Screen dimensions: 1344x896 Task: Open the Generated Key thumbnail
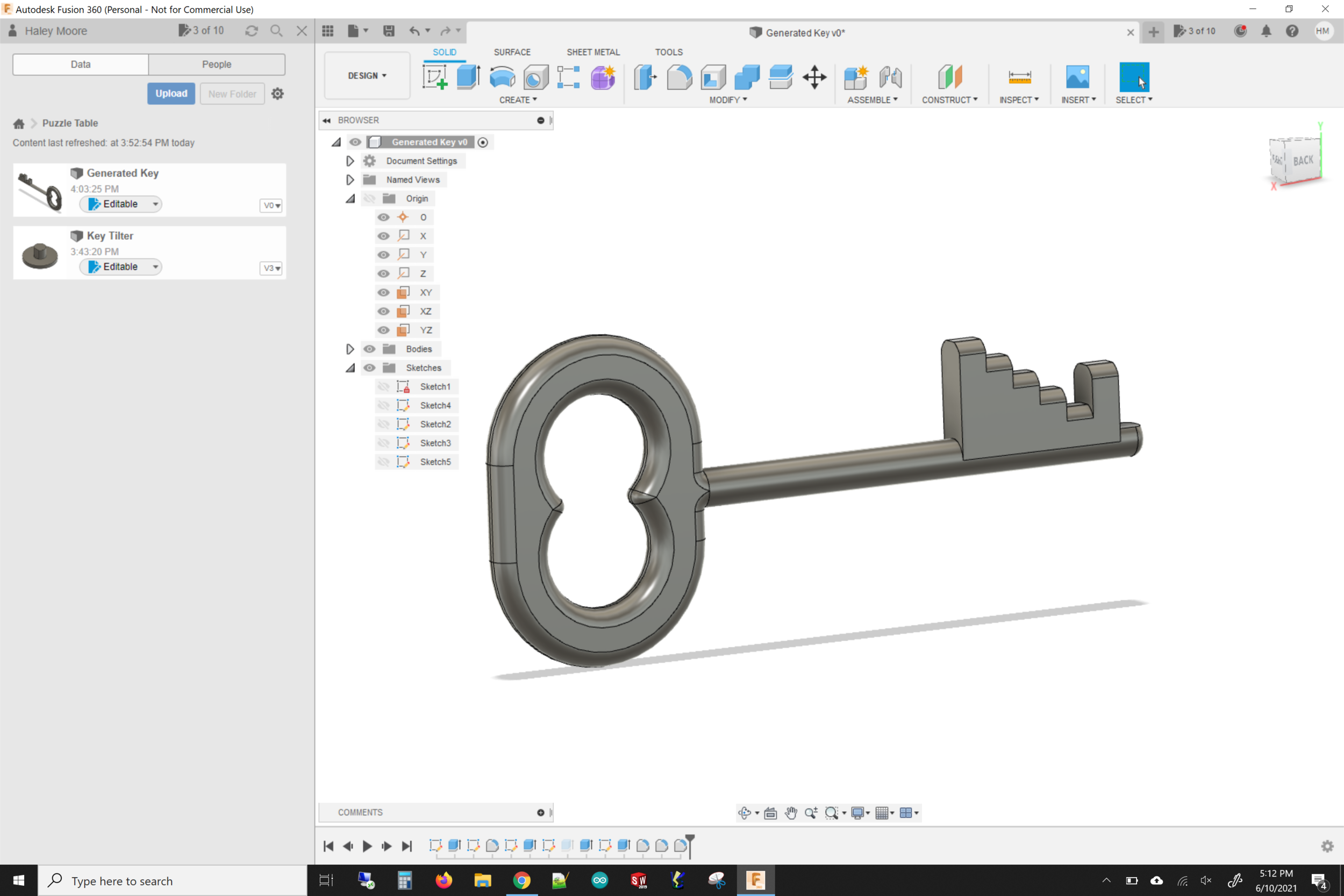pyautogui.click(x=39, y=191)
